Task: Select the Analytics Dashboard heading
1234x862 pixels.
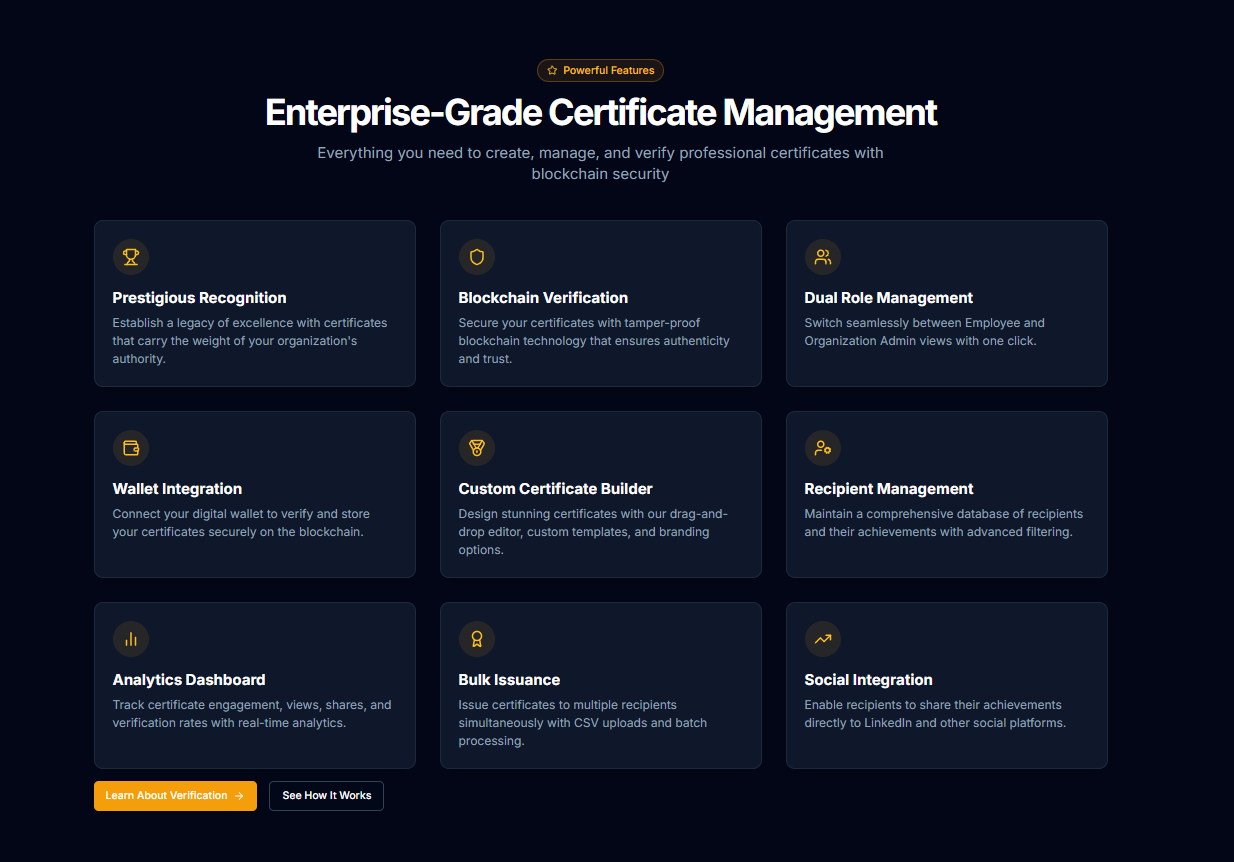Action: click(x=189, y=680)
